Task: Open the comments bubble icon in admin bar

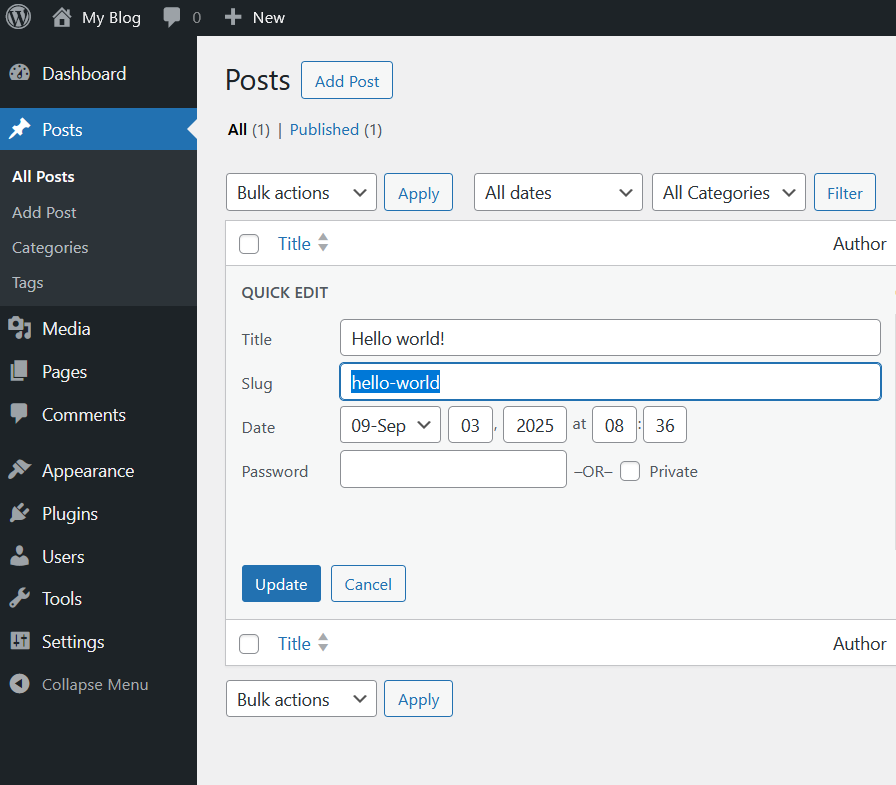Action: pyautogui.click(x=172, y=17)
